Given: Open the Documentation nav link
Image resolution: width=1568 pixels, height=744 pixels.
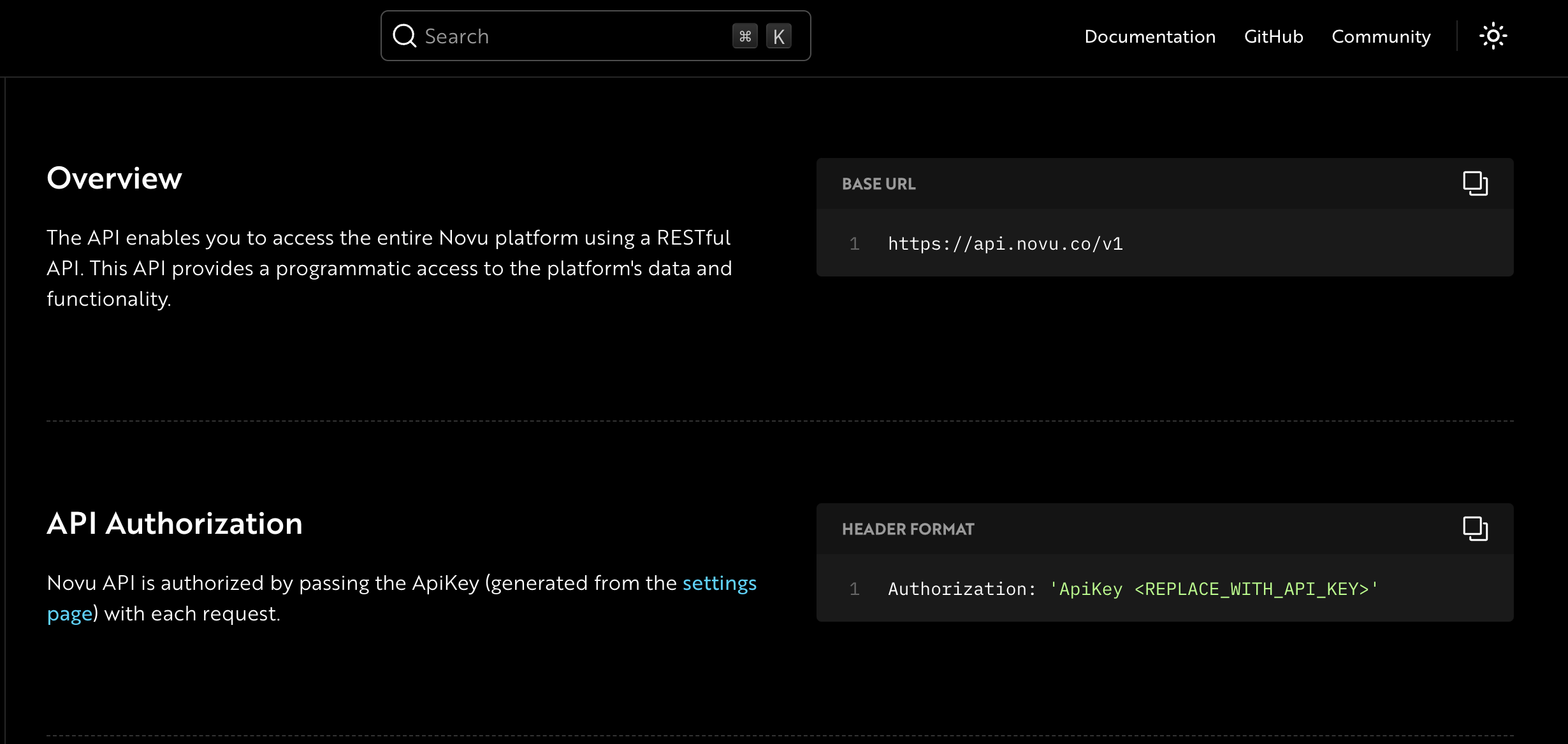Looking at the screenshot, I should pyautogui.click(x=1150, y=36).
